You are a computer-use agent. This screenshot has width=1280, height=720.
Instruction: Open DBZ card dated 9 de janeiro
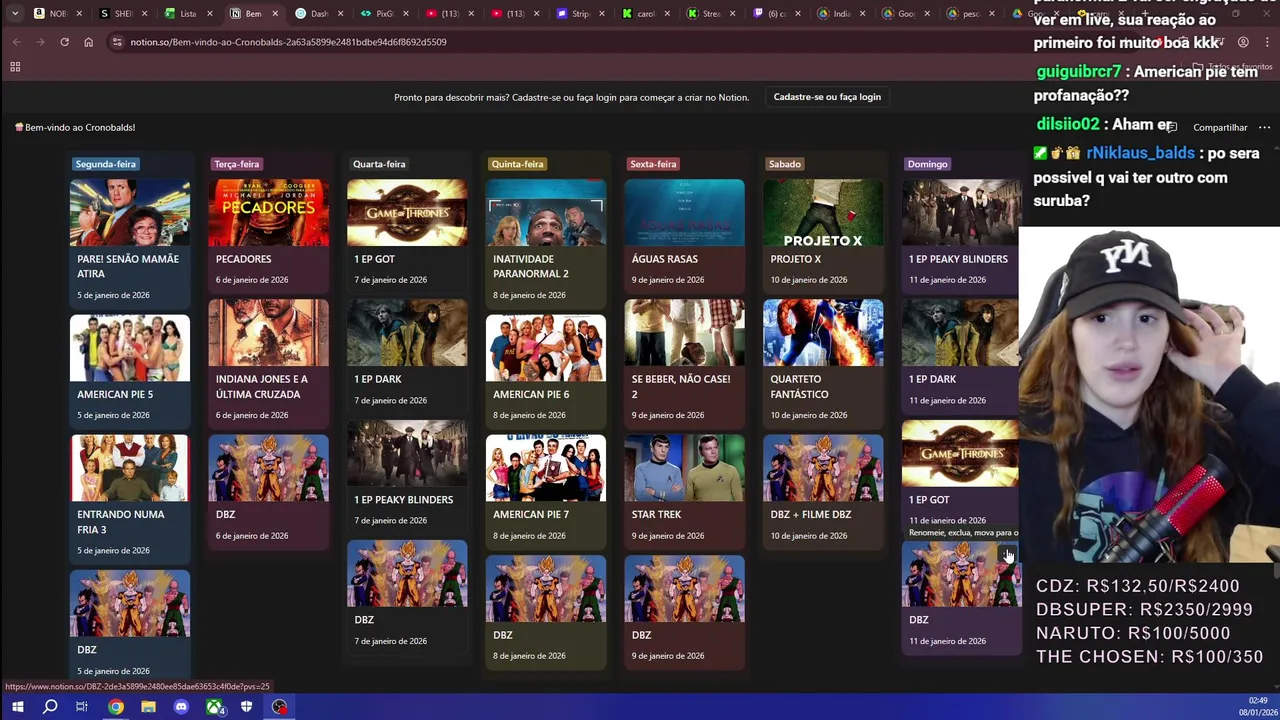(x=684, y=611)
